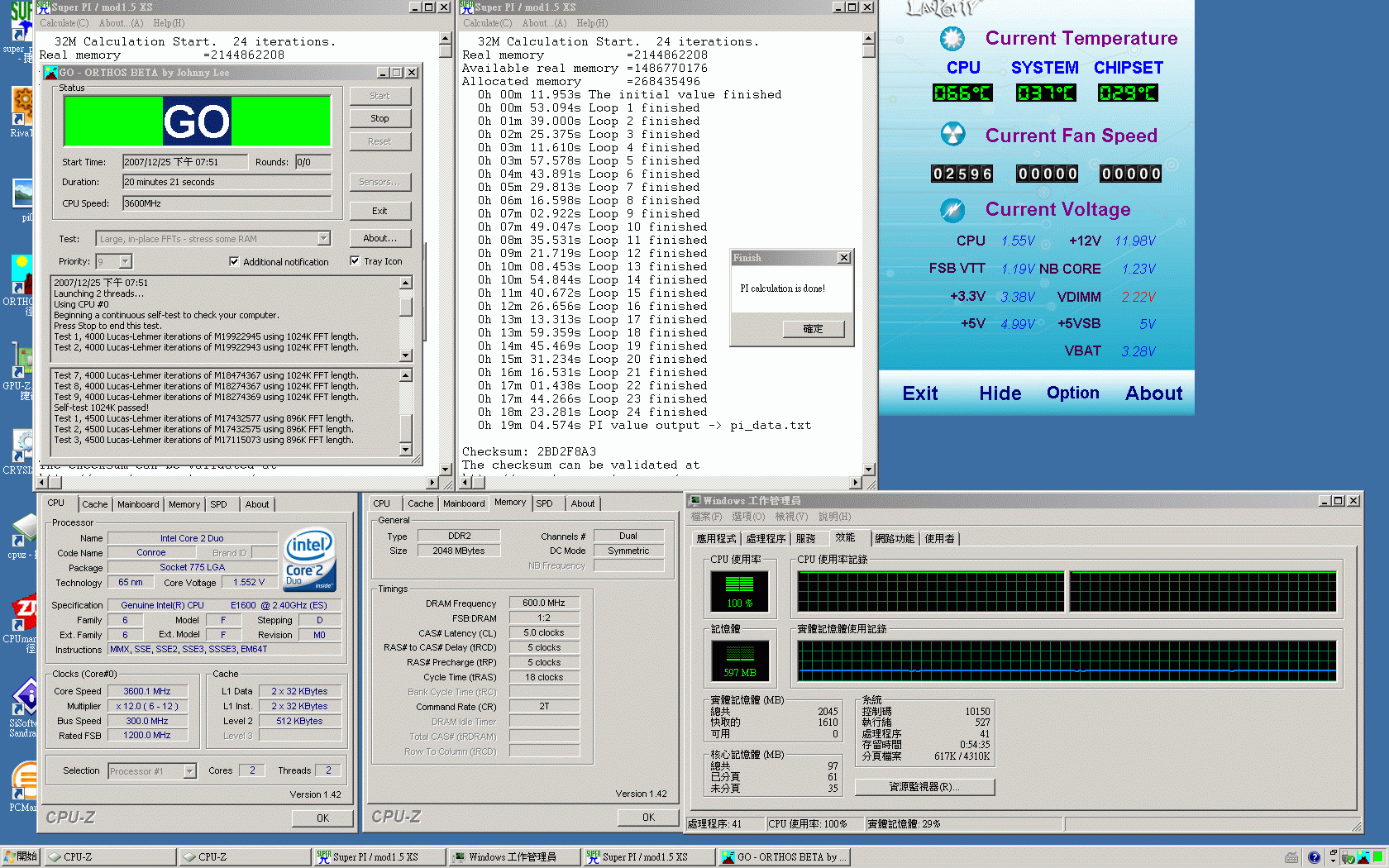Switch to first CPU-Z taskbar item
1389x868 pixels.
(110, 857)
